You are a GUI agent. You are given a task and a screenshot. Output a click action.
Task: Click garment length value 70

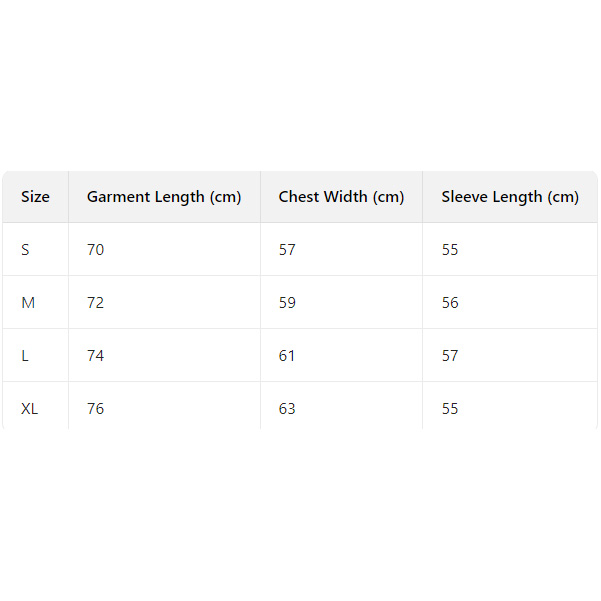96,250
